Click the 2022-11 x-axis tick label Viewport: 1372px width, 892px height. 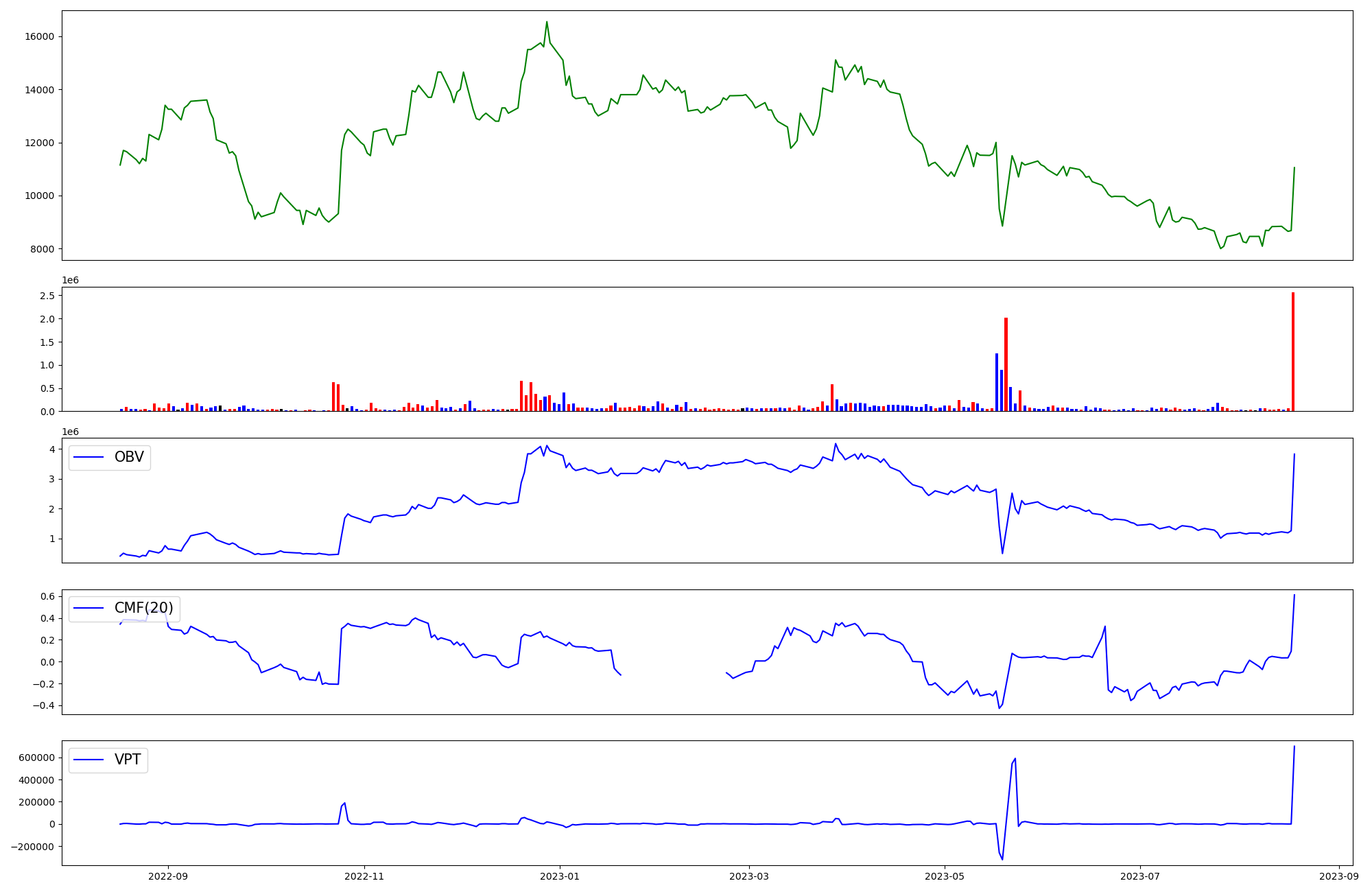(x=364, y=876)
